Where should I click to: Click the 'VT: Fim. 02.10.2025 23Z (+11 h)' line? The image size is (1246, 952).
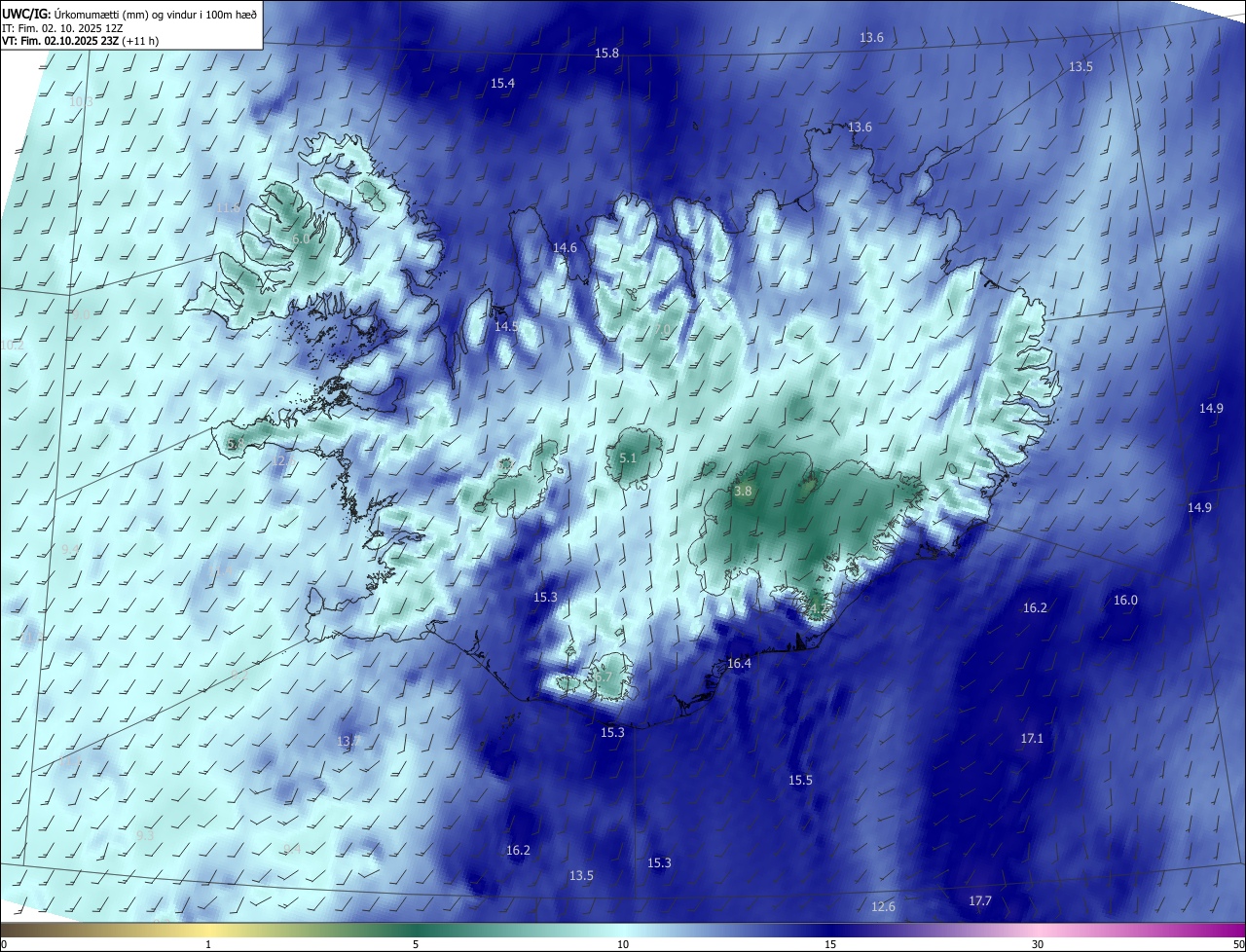pyautogui.click(x=80, y=41)
